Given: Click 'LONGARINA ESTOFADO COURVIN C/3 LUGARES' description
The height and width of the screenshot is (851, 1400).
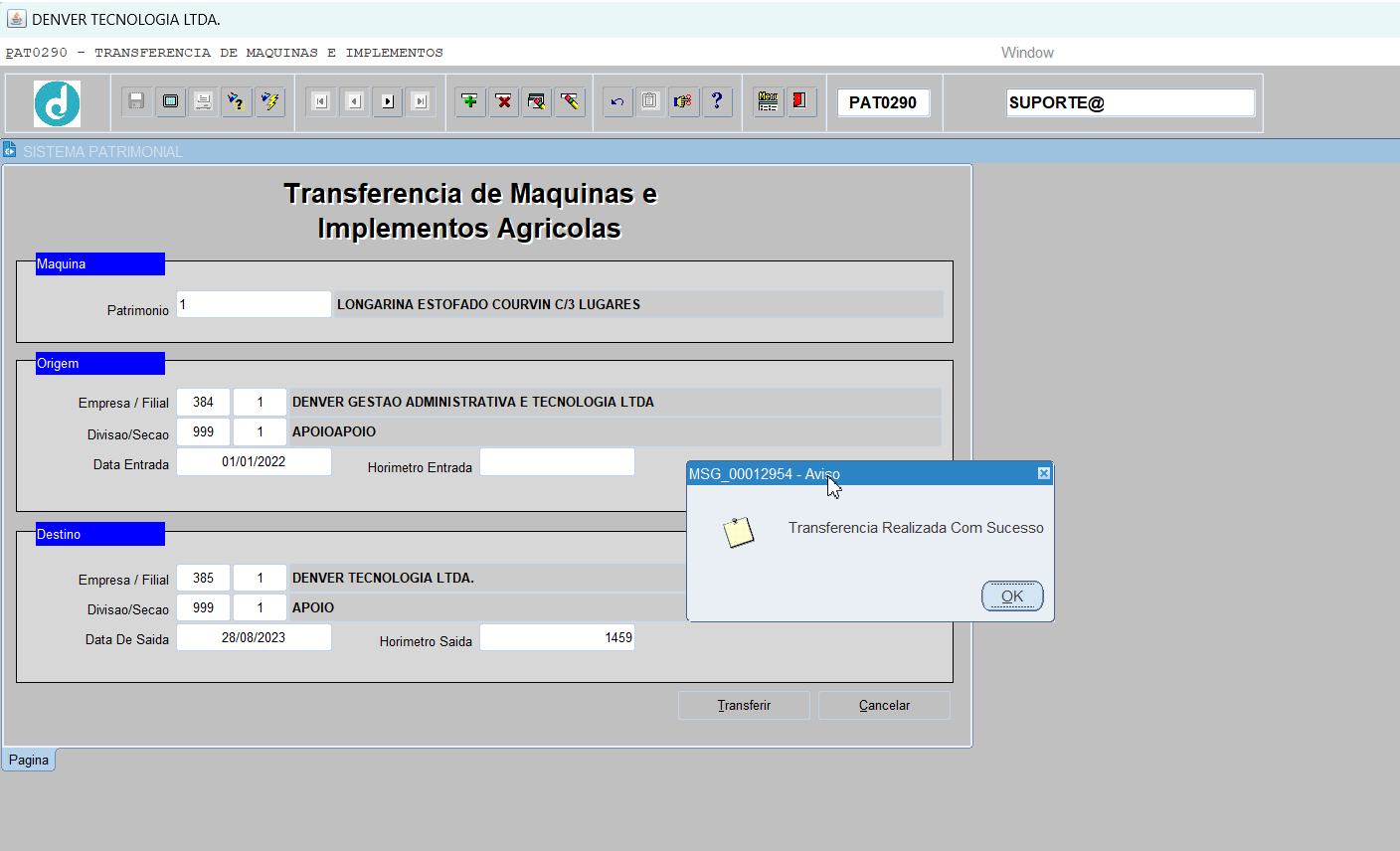Looking at the screenshot, I should pyautogui.click(x=488, y=304).
